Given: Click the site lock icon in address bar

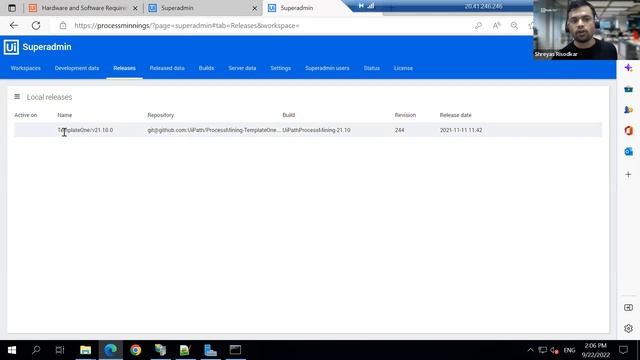Looking at the screenshot, I should (63, 25).
